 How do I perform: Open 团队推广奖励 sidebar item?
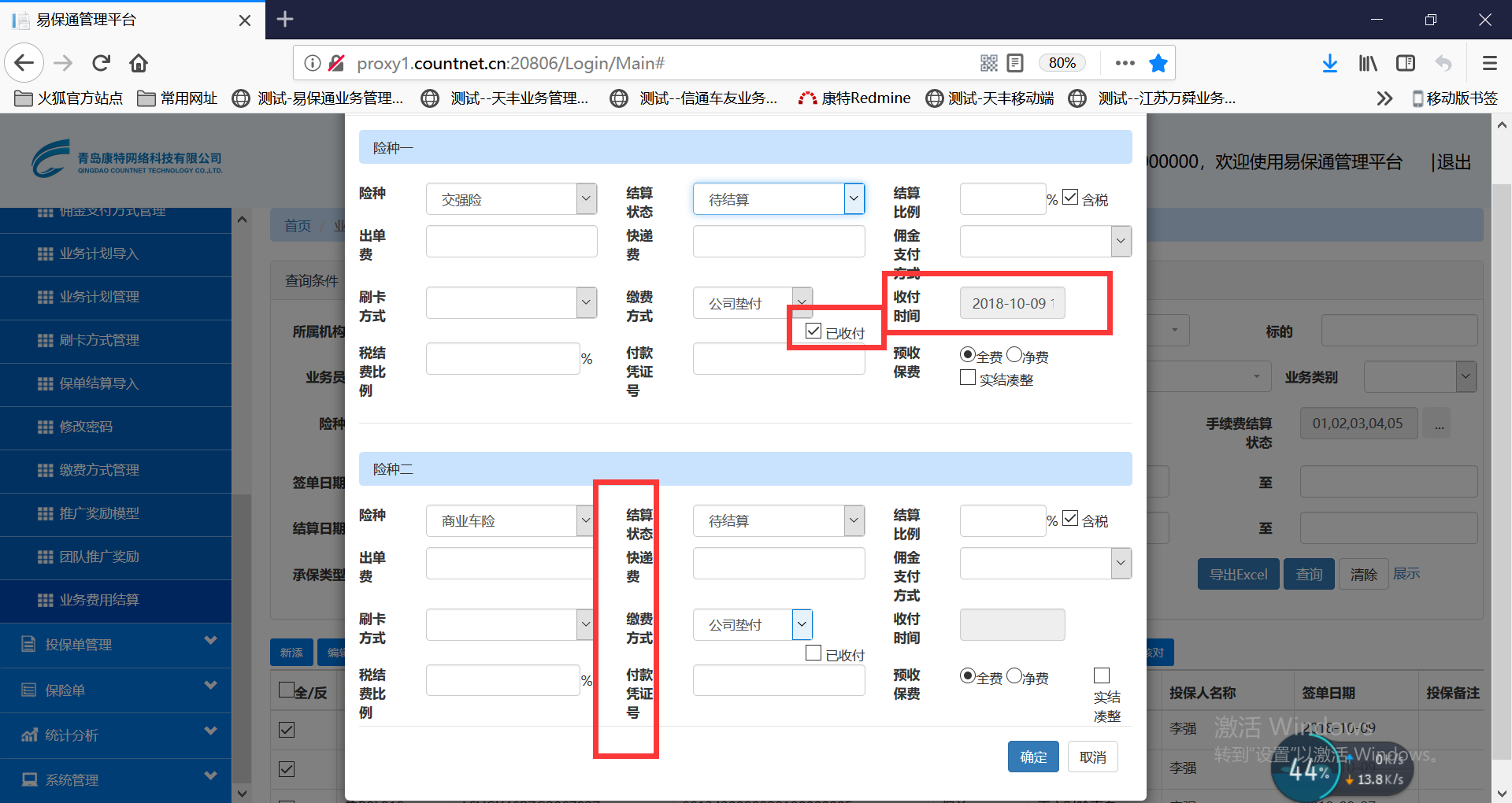click(116, 557)
